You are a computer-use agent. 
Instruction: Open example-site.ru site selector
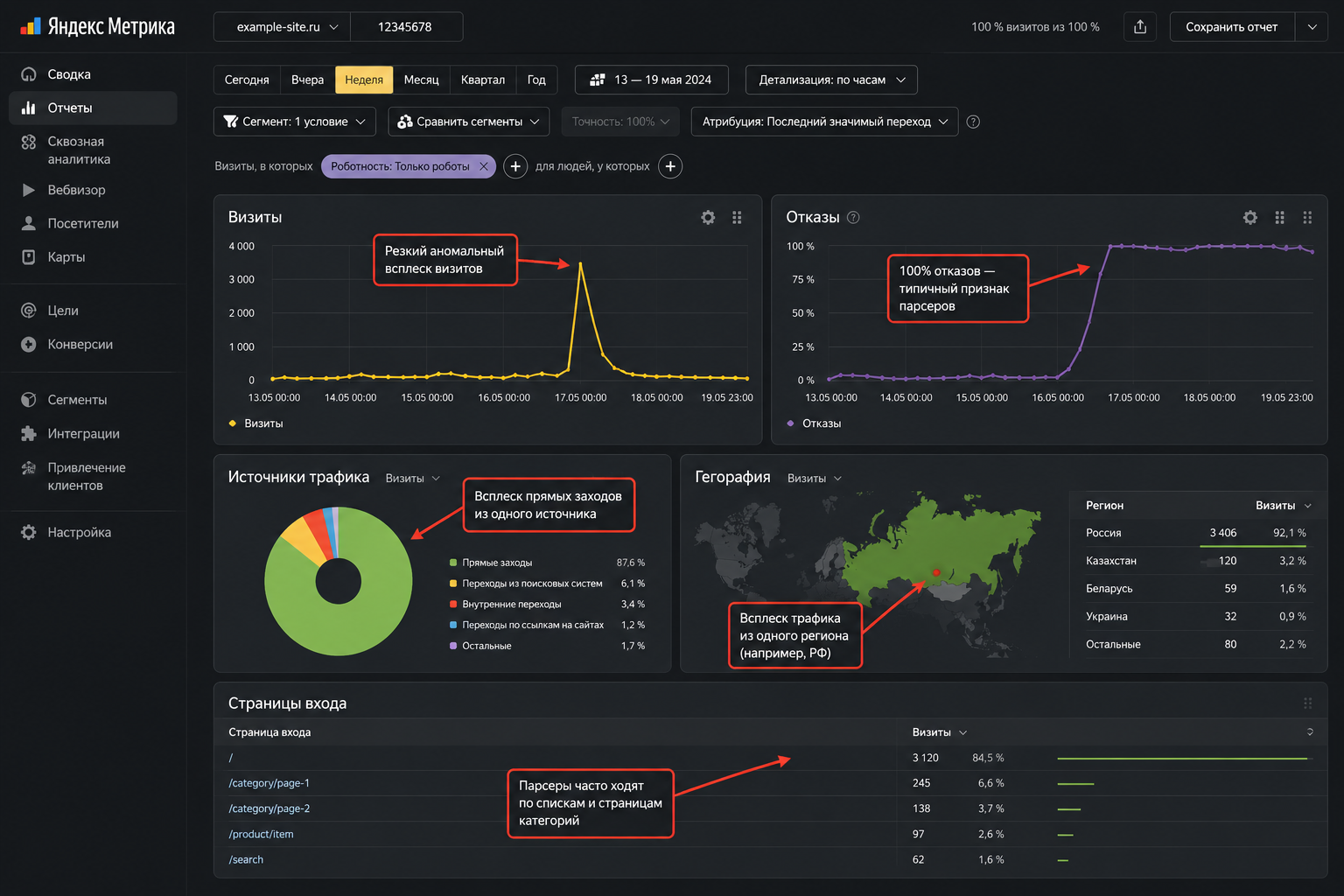(x=282, y=27)
